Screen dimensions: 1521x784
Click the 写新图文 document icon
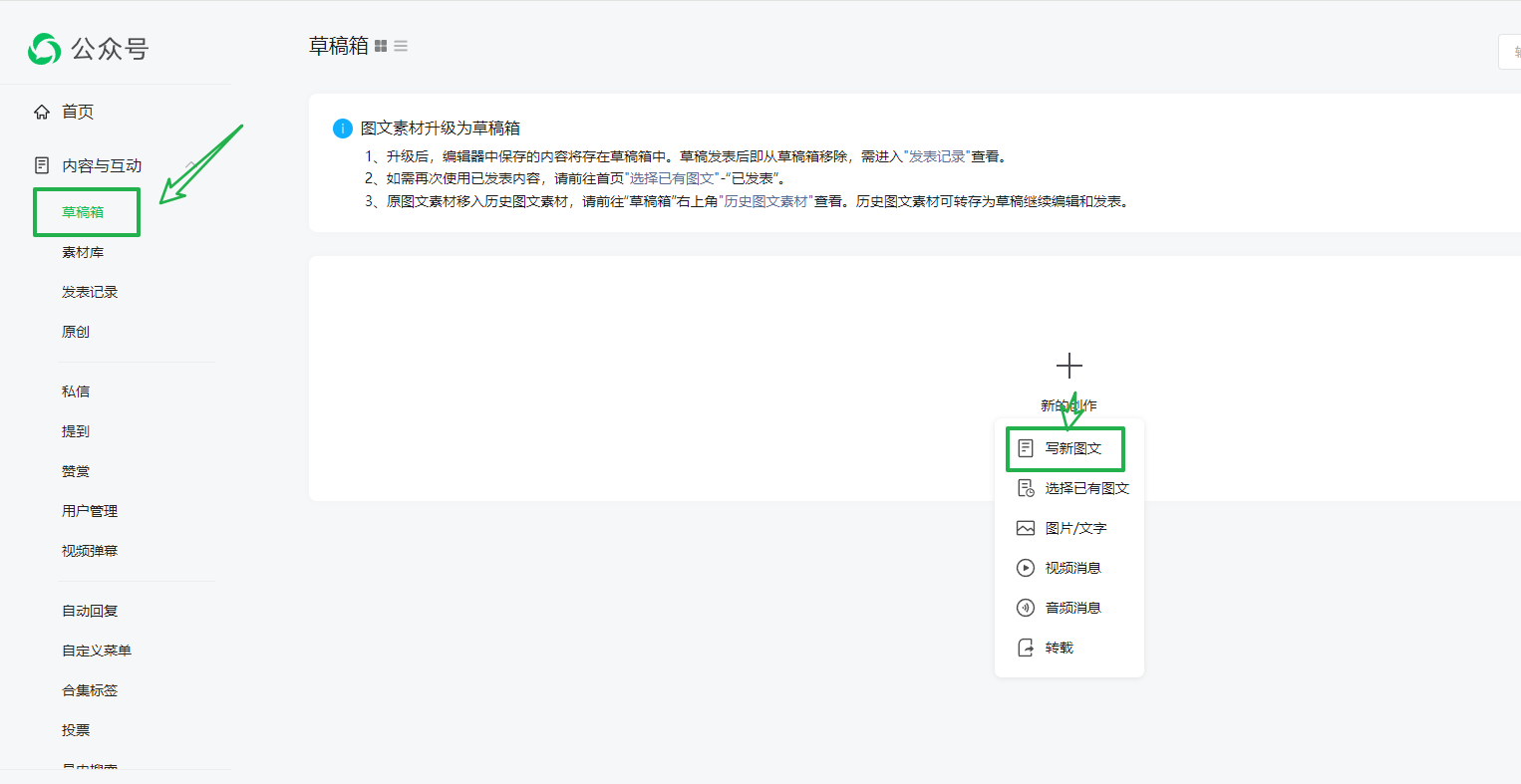[1026, 448]
